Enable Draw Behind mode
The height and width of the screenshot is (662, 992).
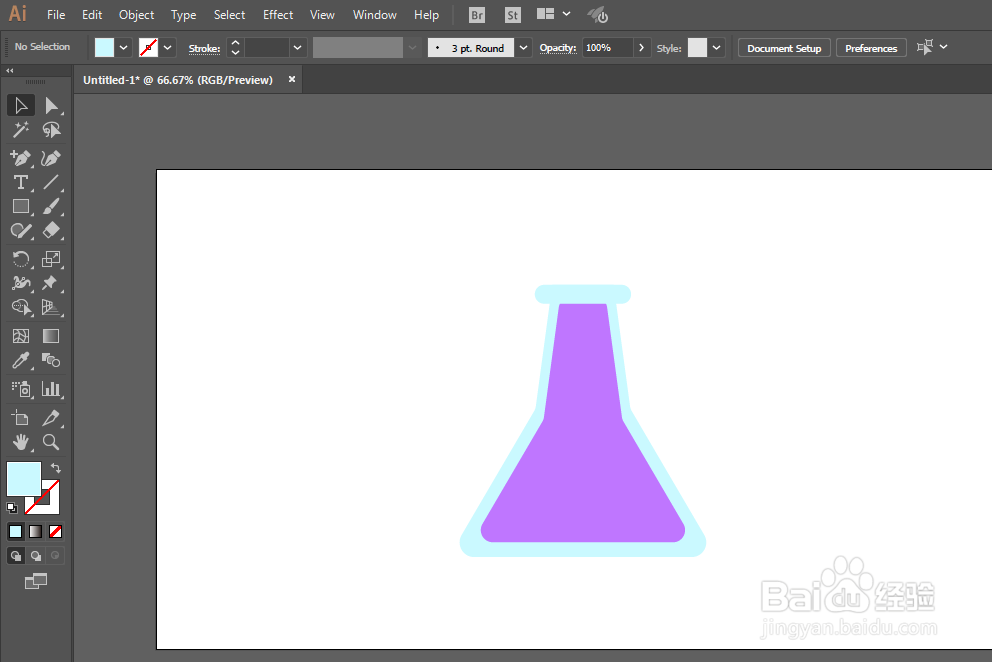35,556
